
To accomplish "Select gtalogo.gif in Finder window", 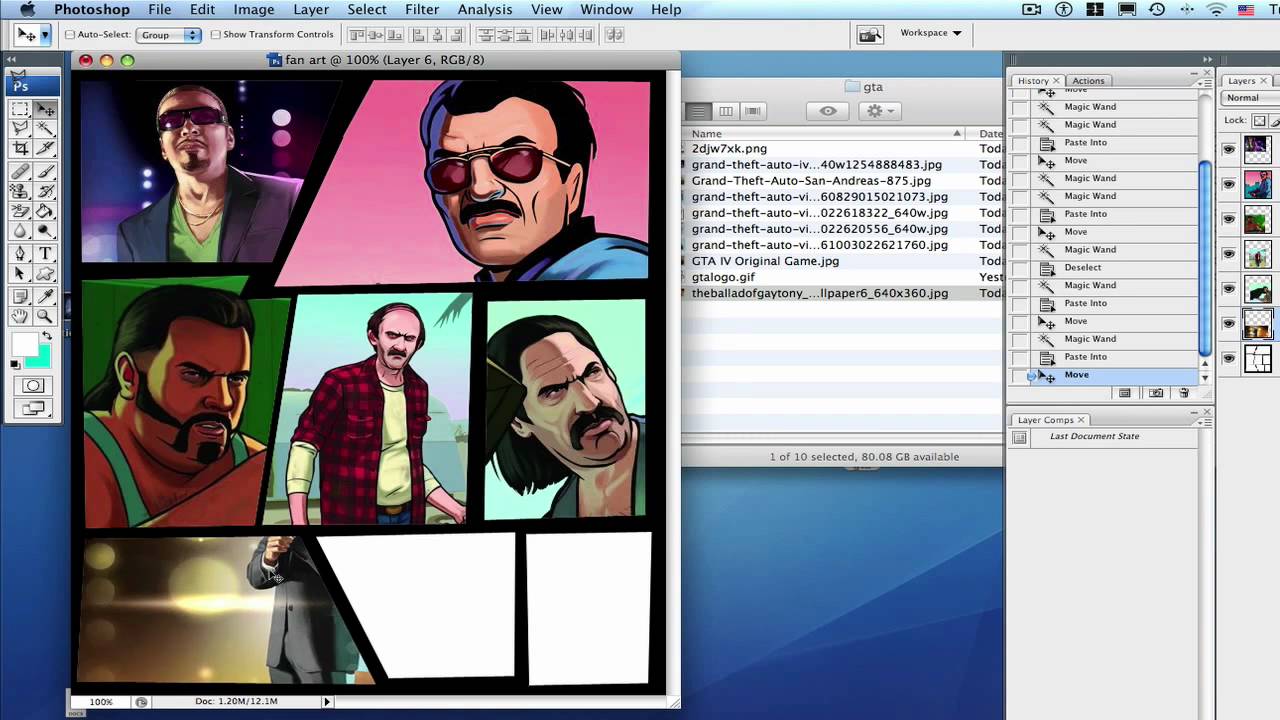I will (x=723, y=277).
